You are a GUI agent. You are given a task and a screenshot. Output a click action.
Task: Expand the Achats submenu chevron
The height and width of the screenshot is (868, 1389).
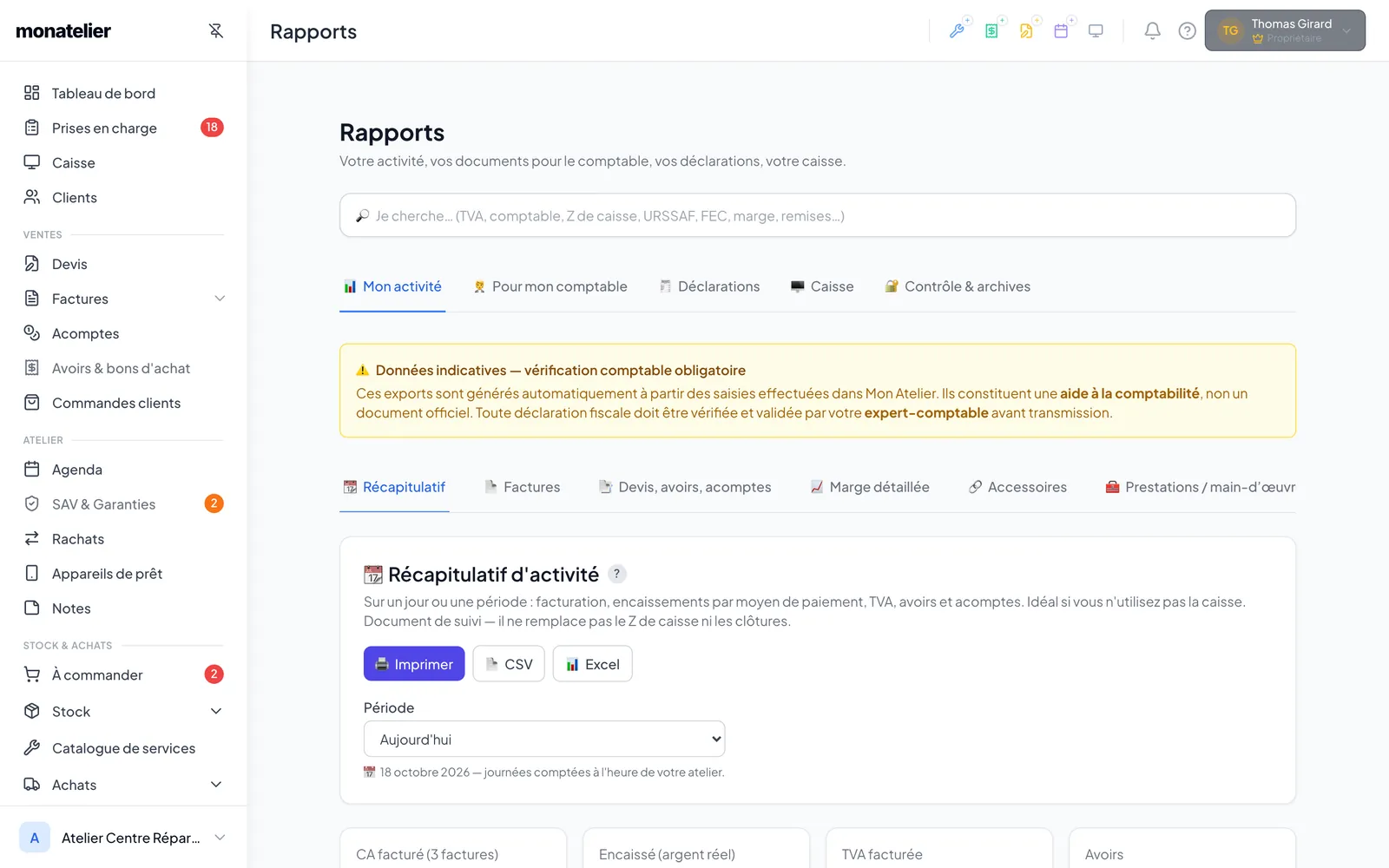(x=216, y=785)
